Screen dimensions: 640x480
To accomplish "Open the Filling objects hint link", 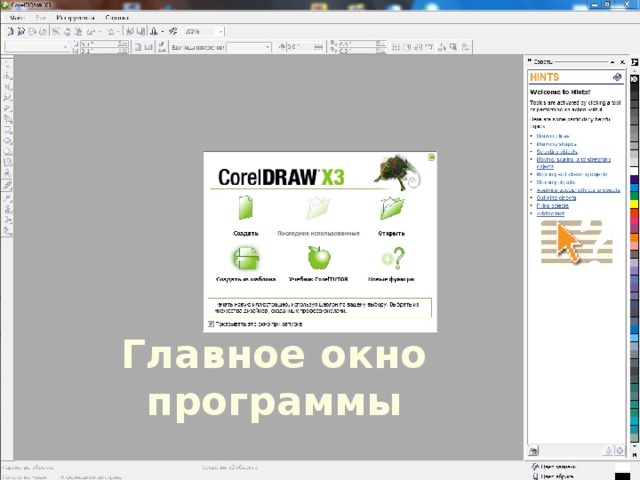I will 552,205.
